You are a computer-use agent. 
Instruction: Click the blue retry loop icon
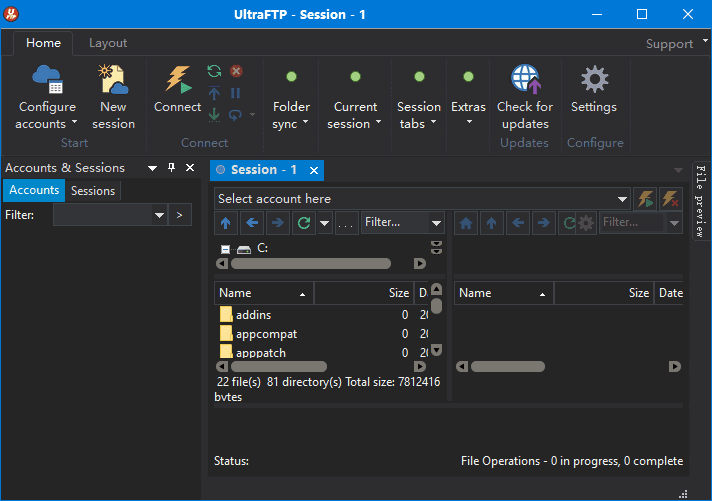[x=235, y=114]
